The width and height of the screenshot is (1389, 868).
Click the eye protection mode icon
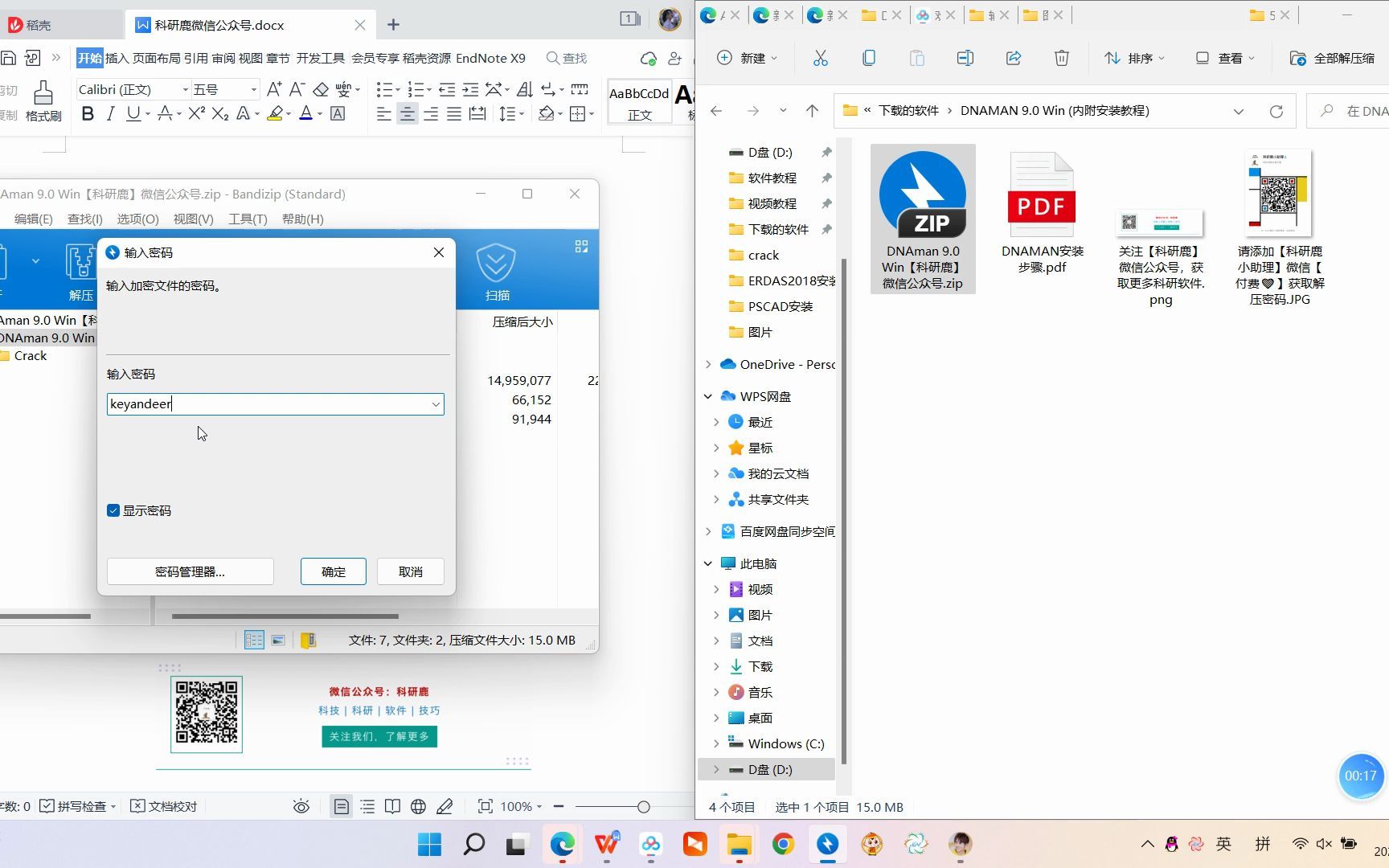301,806
